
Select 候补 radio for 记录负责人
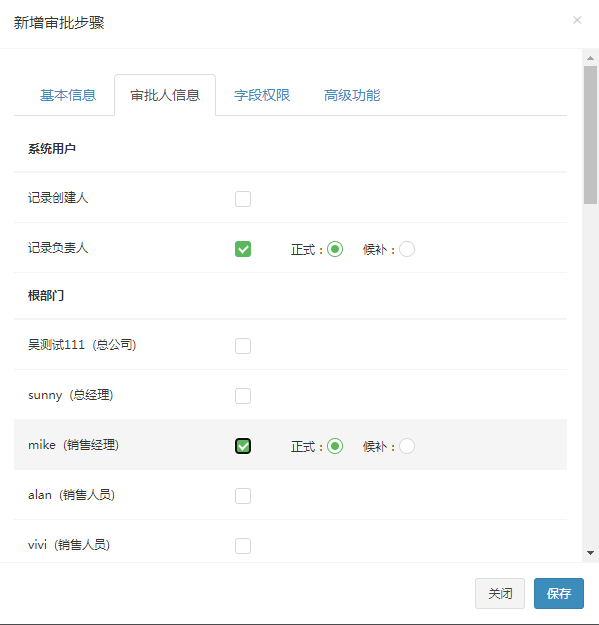pyautogui.click(x=407, y=249)
